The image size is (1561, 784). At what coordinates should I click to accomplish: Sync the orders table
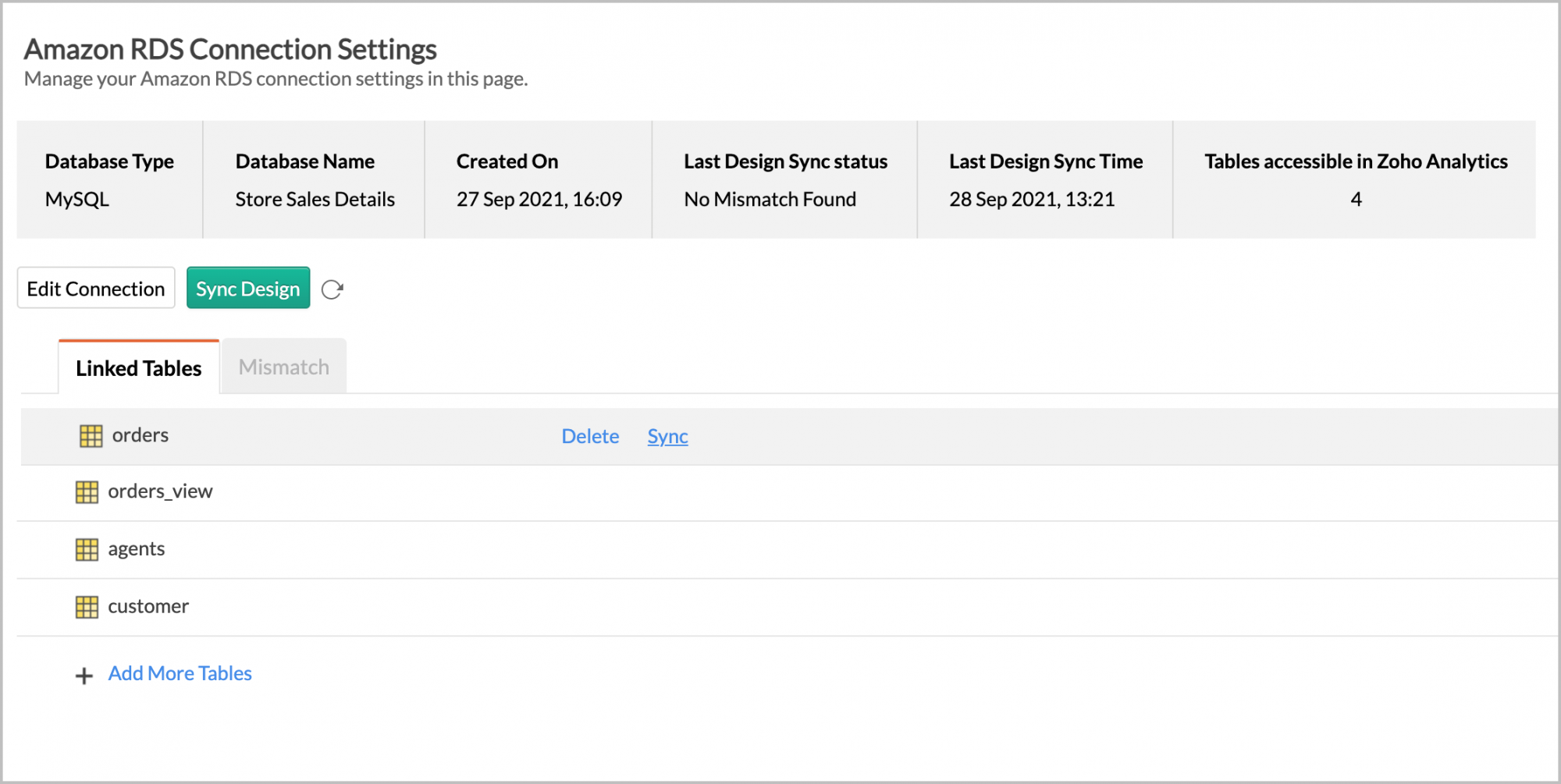point(668,436)
